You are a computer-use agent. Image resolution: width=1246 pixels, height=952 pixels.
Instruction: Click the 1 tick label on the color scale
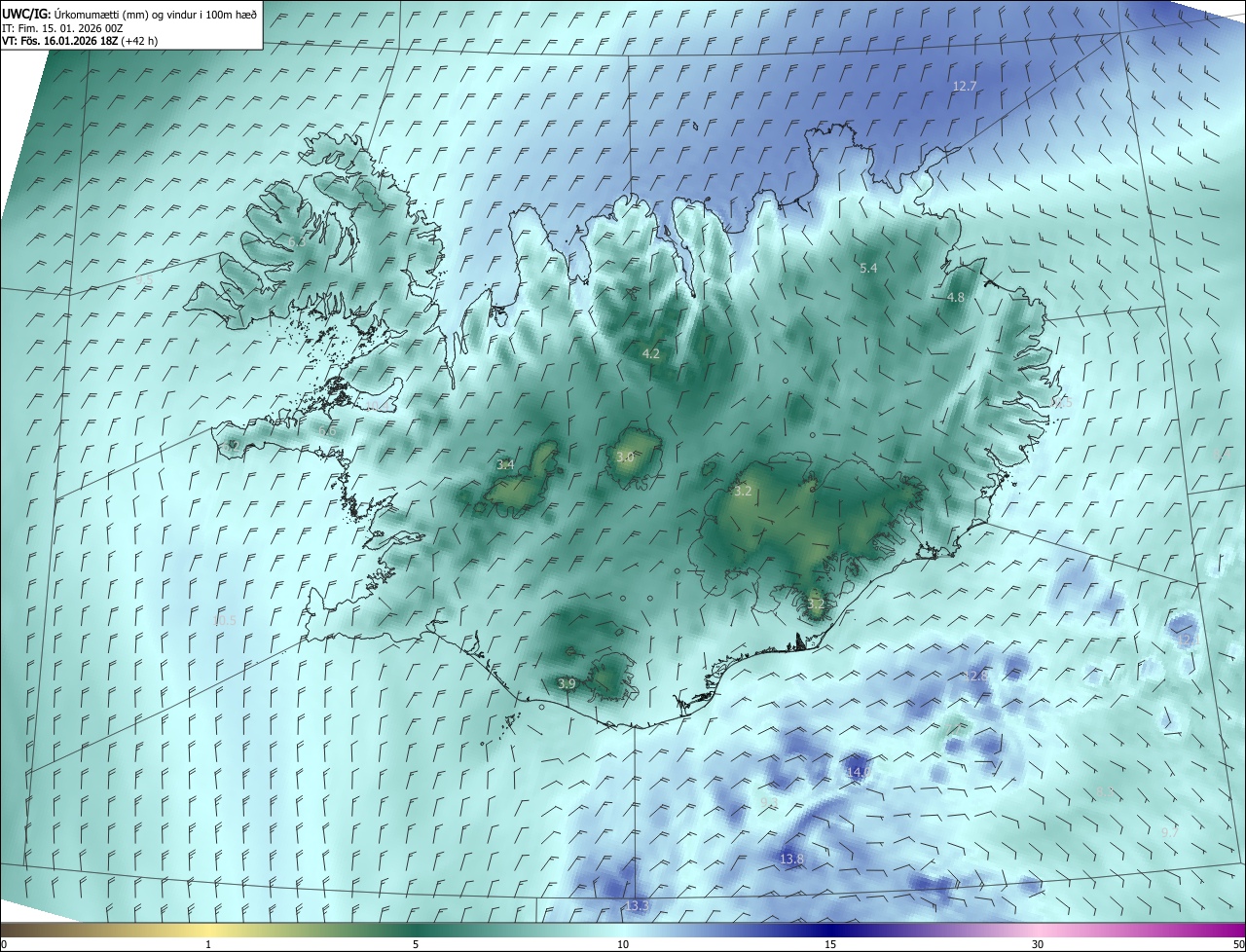[208, 945]
